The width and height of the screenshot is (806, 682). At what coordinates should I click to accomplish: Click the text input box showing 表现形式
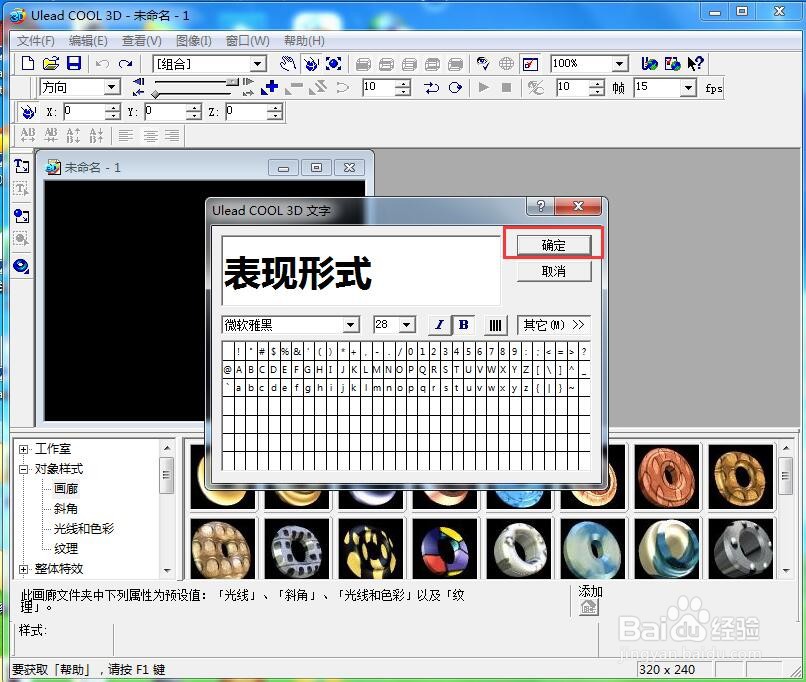(361, 271)
